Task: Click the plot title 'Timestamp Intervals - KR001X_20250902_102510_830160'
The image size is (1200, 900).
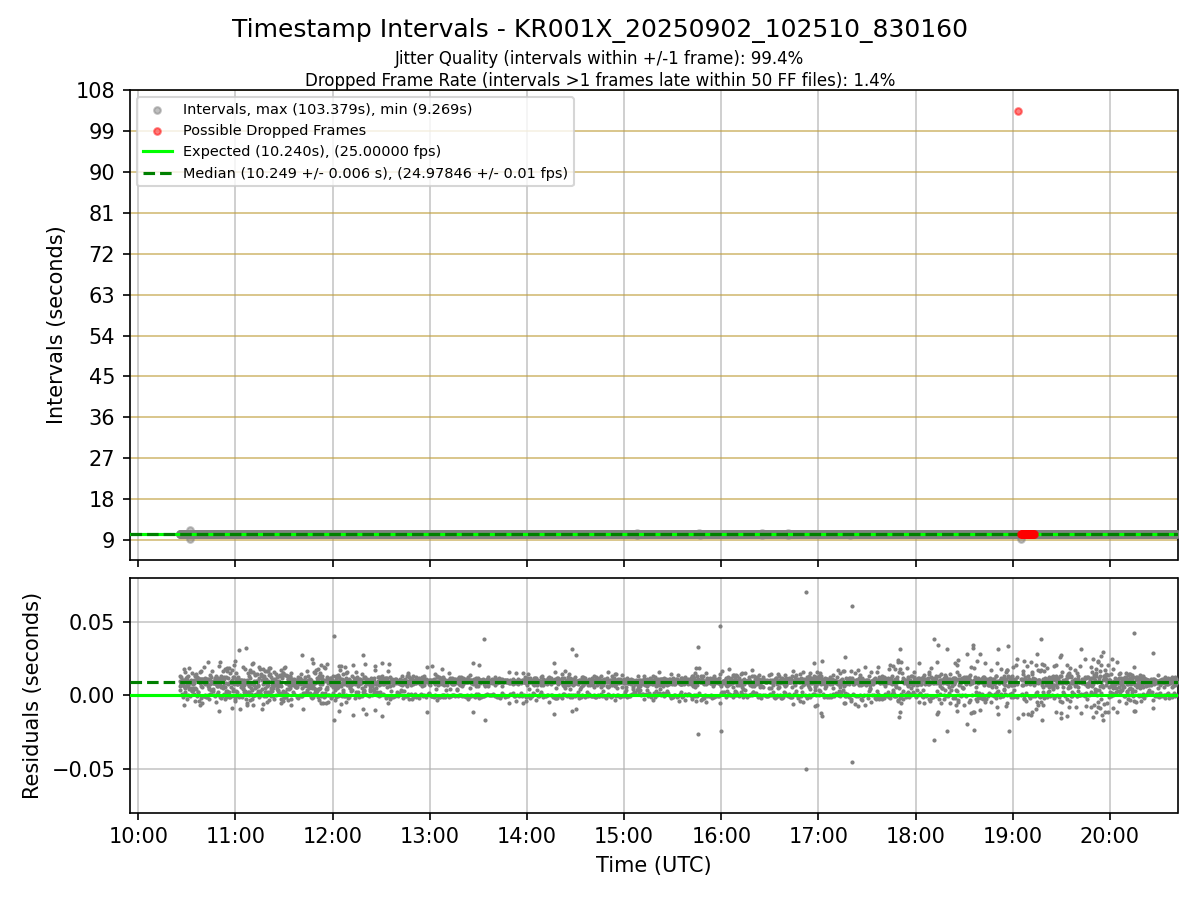Action: [x=599, y=29]
